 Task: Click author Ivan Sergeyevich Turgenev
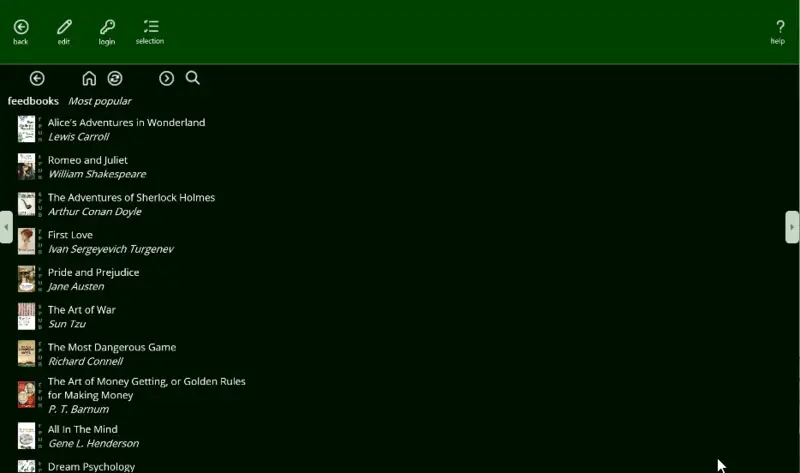click(111, 249)
